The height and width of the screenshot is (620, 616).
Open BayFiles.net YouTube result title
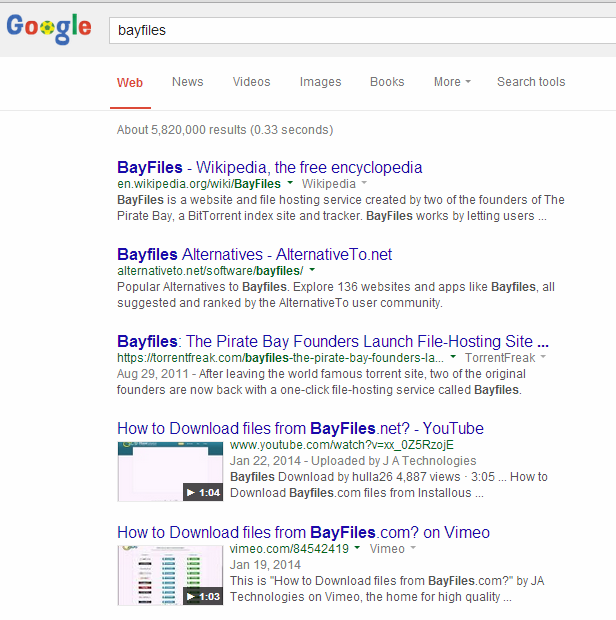(x=300, y=428)
